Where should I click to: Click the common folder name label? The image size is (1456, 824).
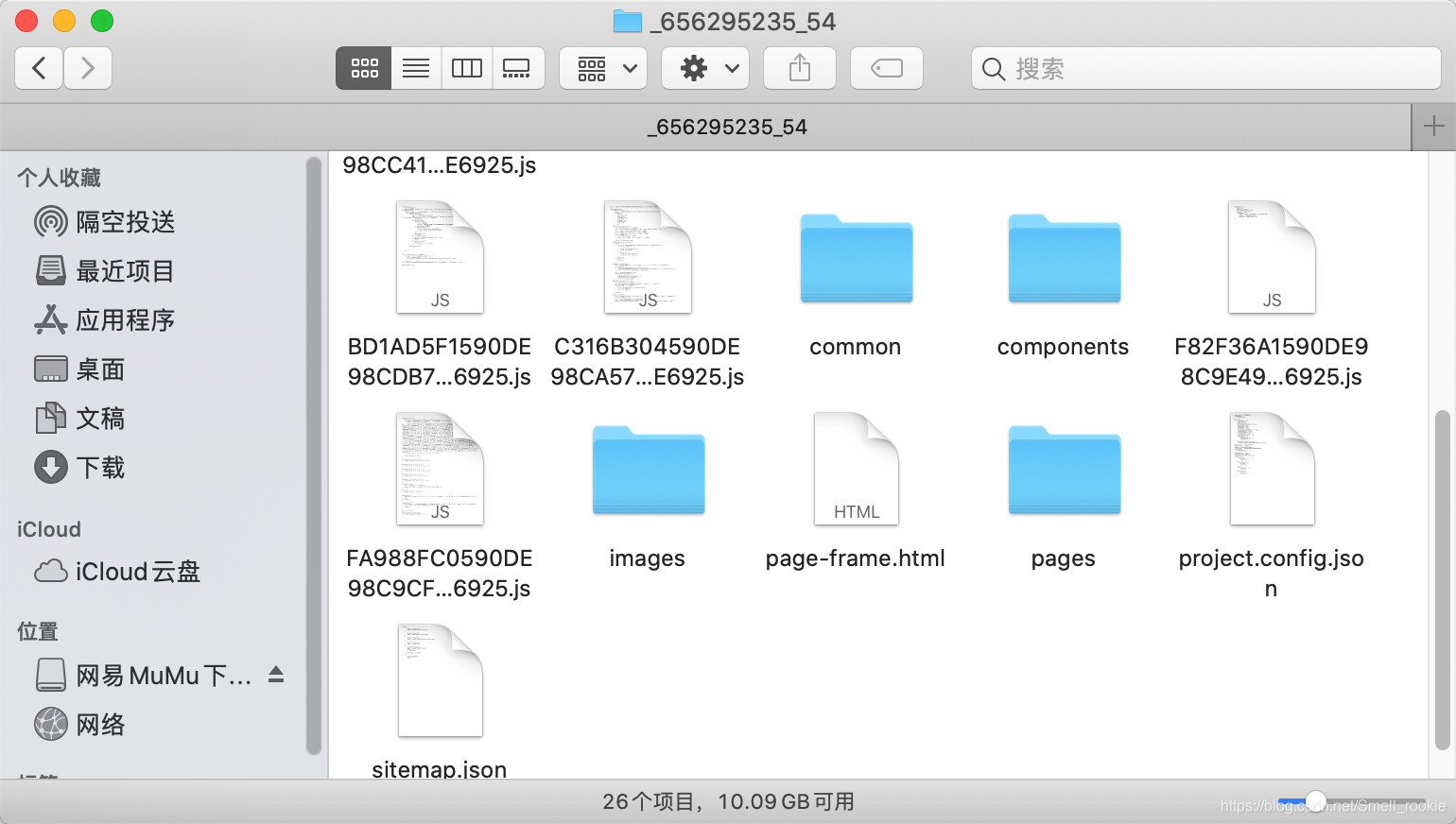(856, 347)
